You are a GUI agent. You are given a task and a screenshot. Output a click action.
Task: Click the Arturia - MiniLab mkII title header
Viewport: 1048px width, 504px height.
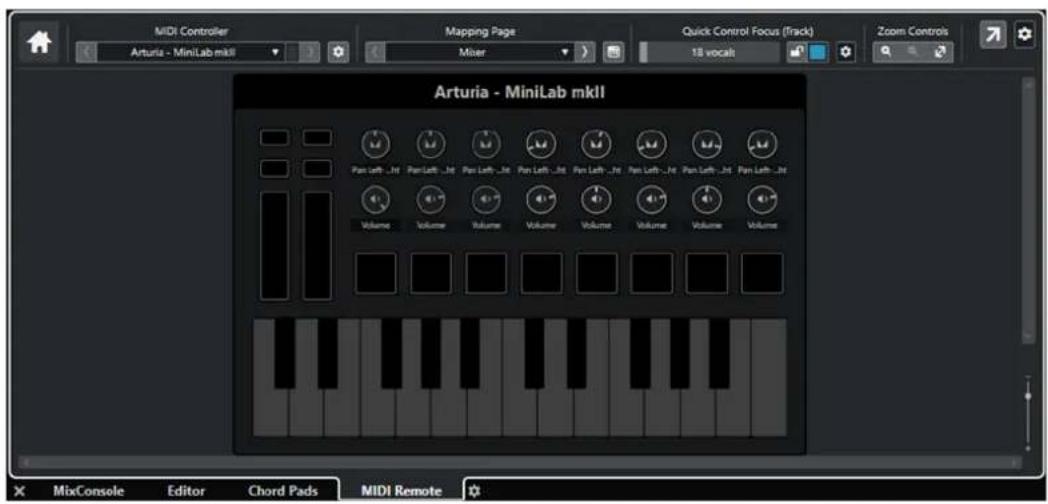click(x=520, y=92)
